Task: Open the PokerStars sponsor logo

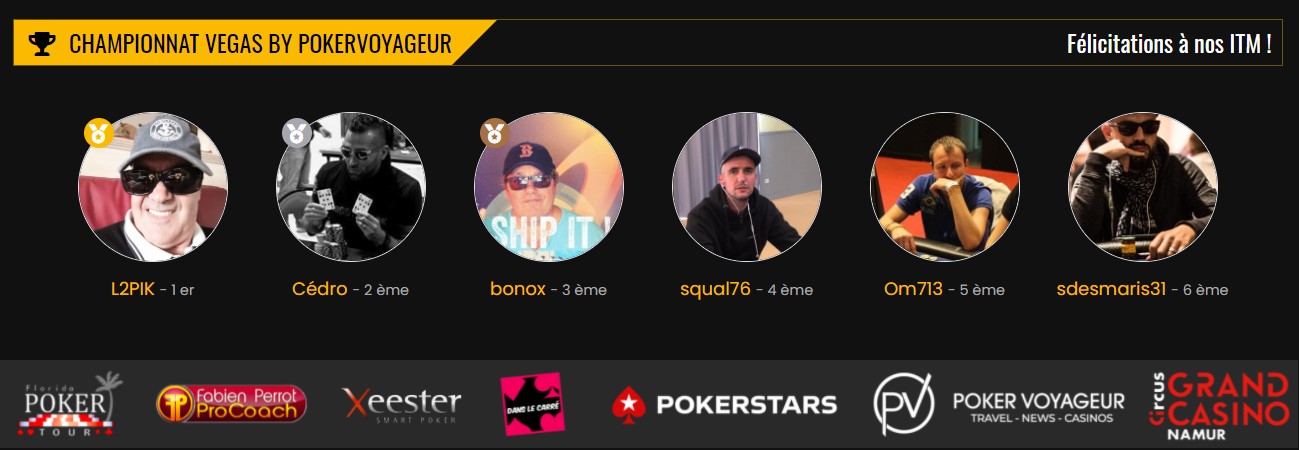Action: coord(724,404)
